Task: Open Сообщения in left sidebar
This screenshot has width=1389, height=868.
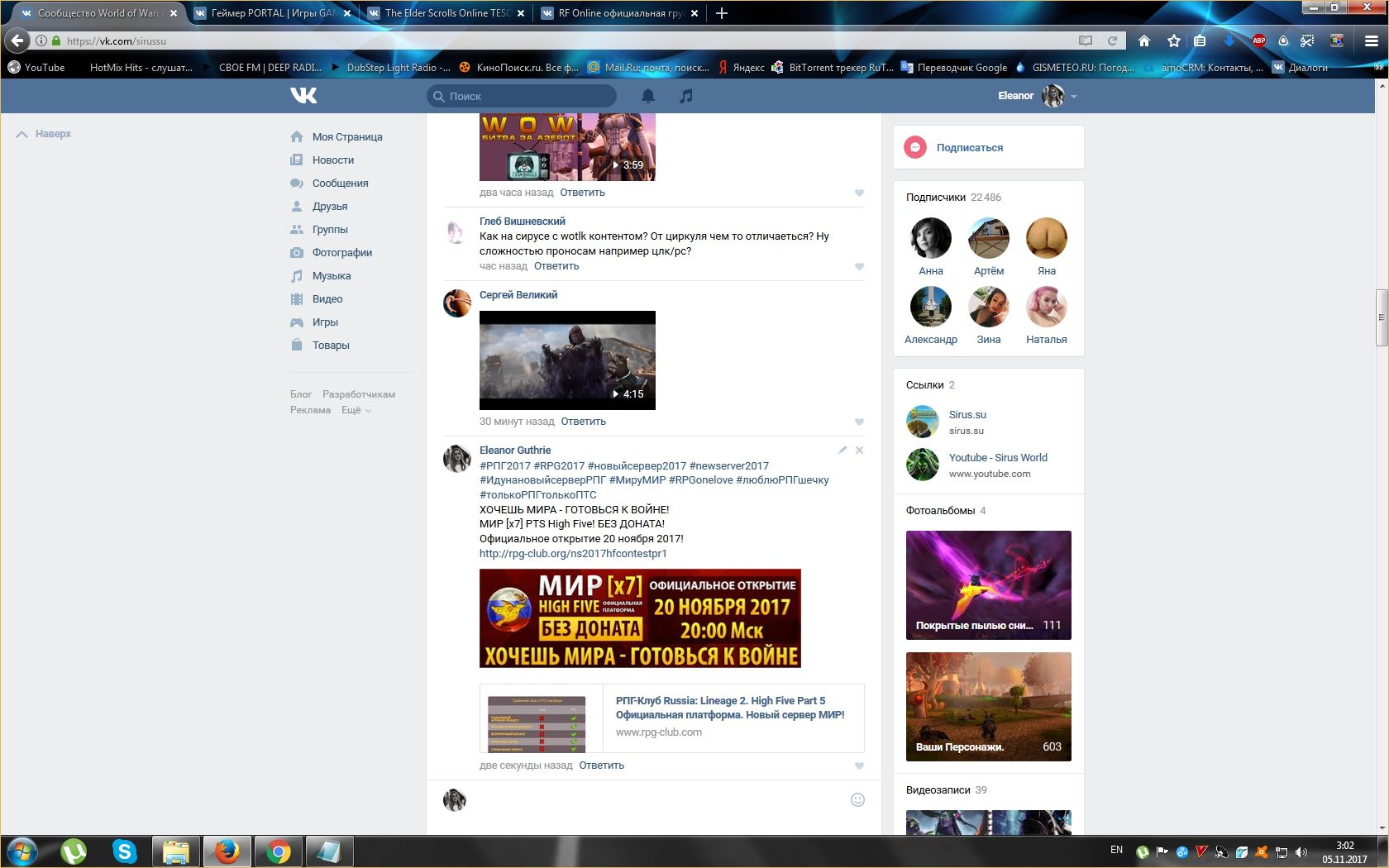Action: click(340, 184)
